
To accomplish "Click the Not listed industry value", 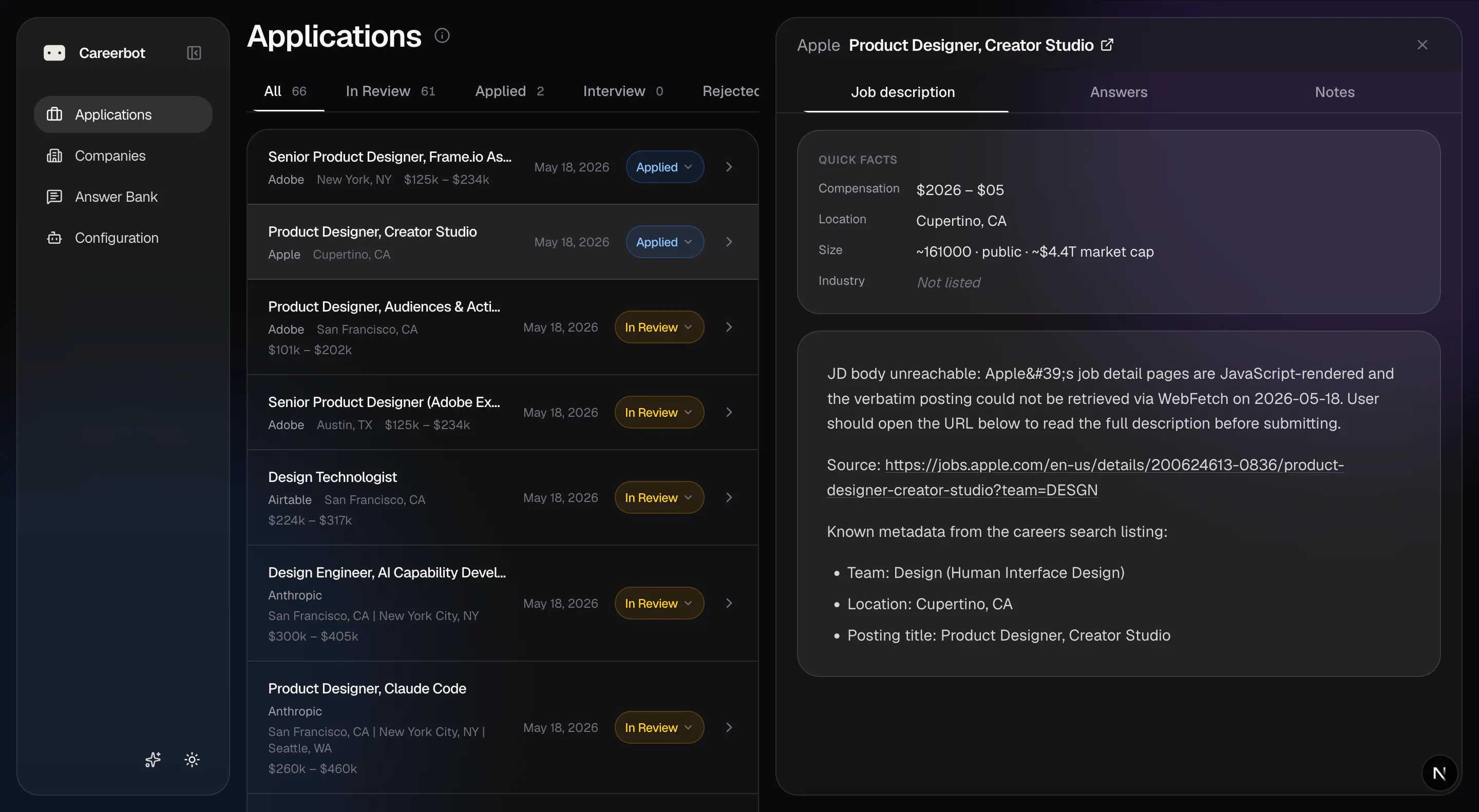I will point(948,282).
